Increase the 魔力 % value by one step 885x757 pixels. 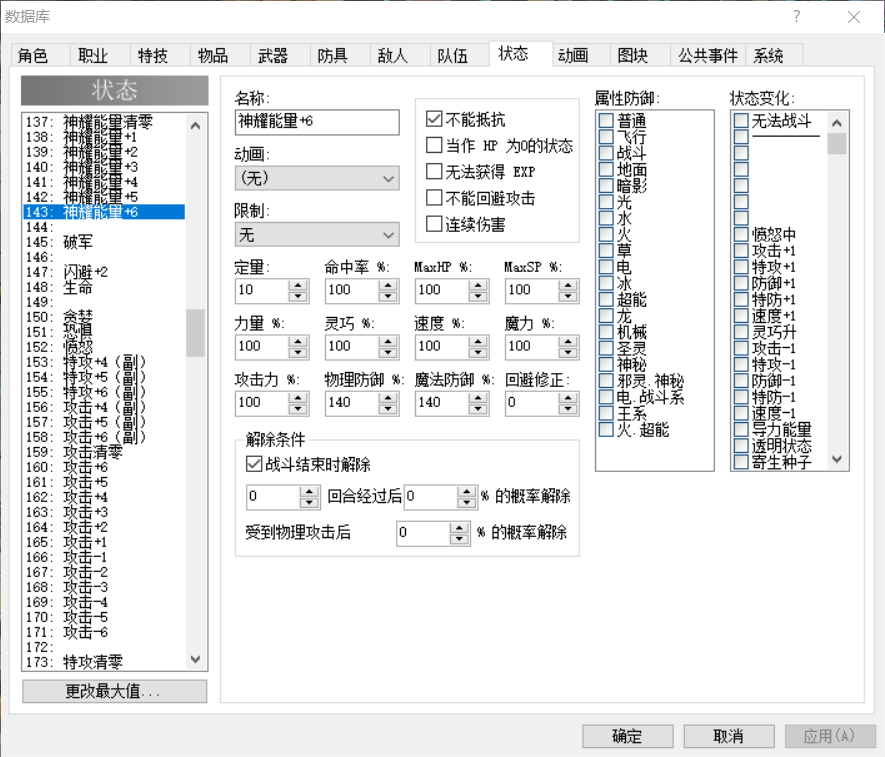point(568,342)
